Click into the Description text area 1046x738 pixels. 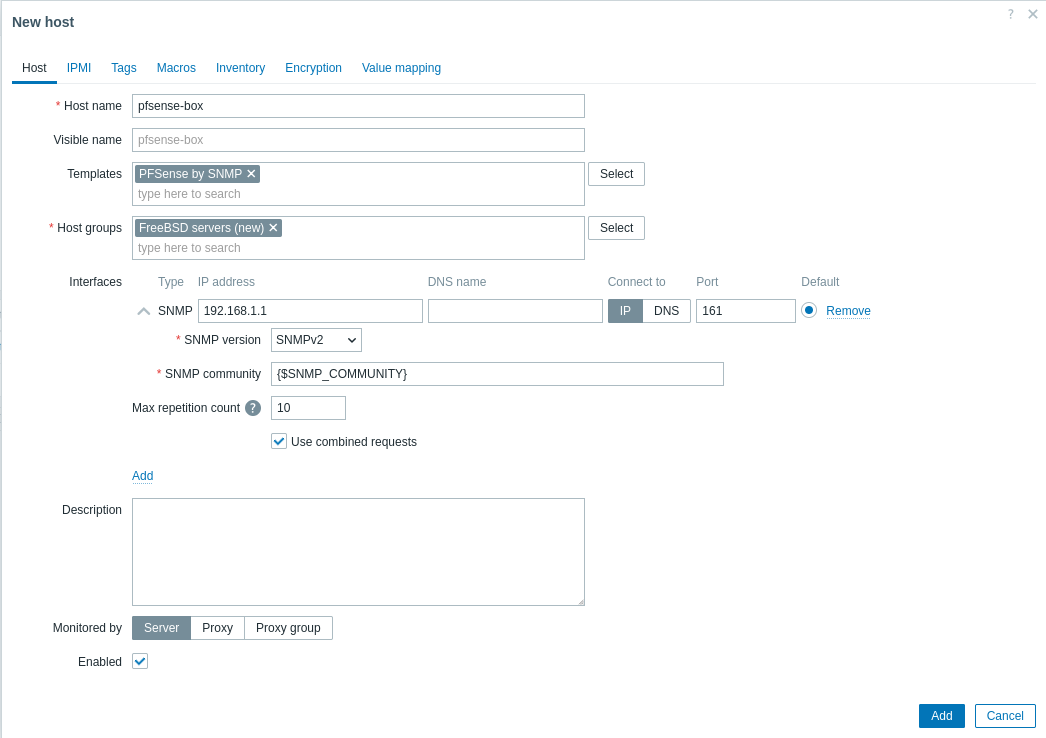click(358, 551)
